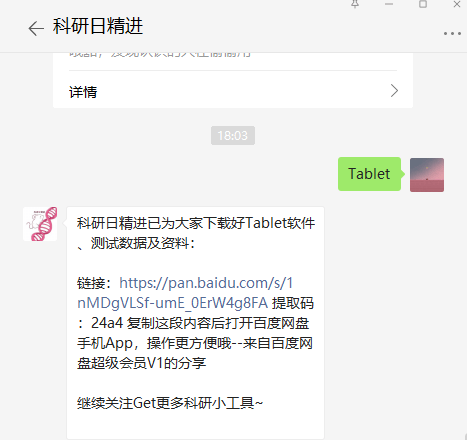The image size is (467, 440).
Task: Select the green Tablet message bubble
Action: [x=369, y=174]
